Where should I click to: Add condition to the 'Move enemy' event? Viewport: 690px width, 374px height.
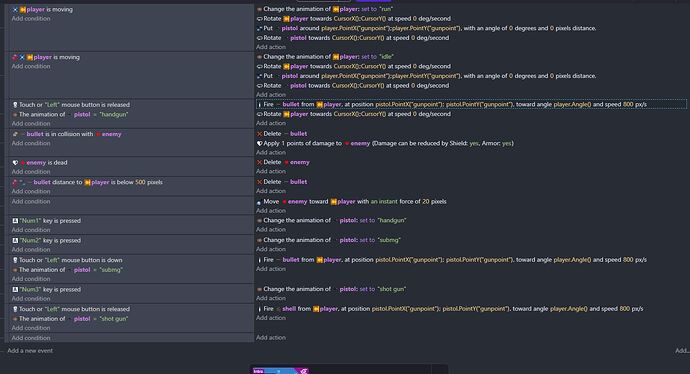click(x=31, y=202)
